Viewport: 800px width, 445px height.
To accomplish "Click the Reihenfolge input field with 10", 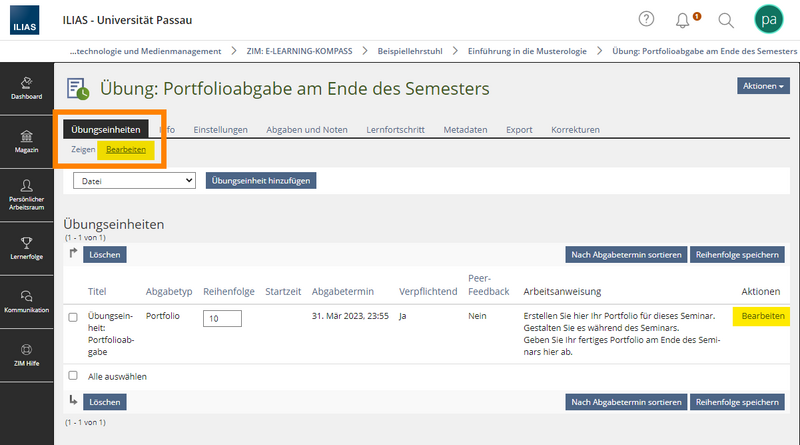I will tap(222, 318).
